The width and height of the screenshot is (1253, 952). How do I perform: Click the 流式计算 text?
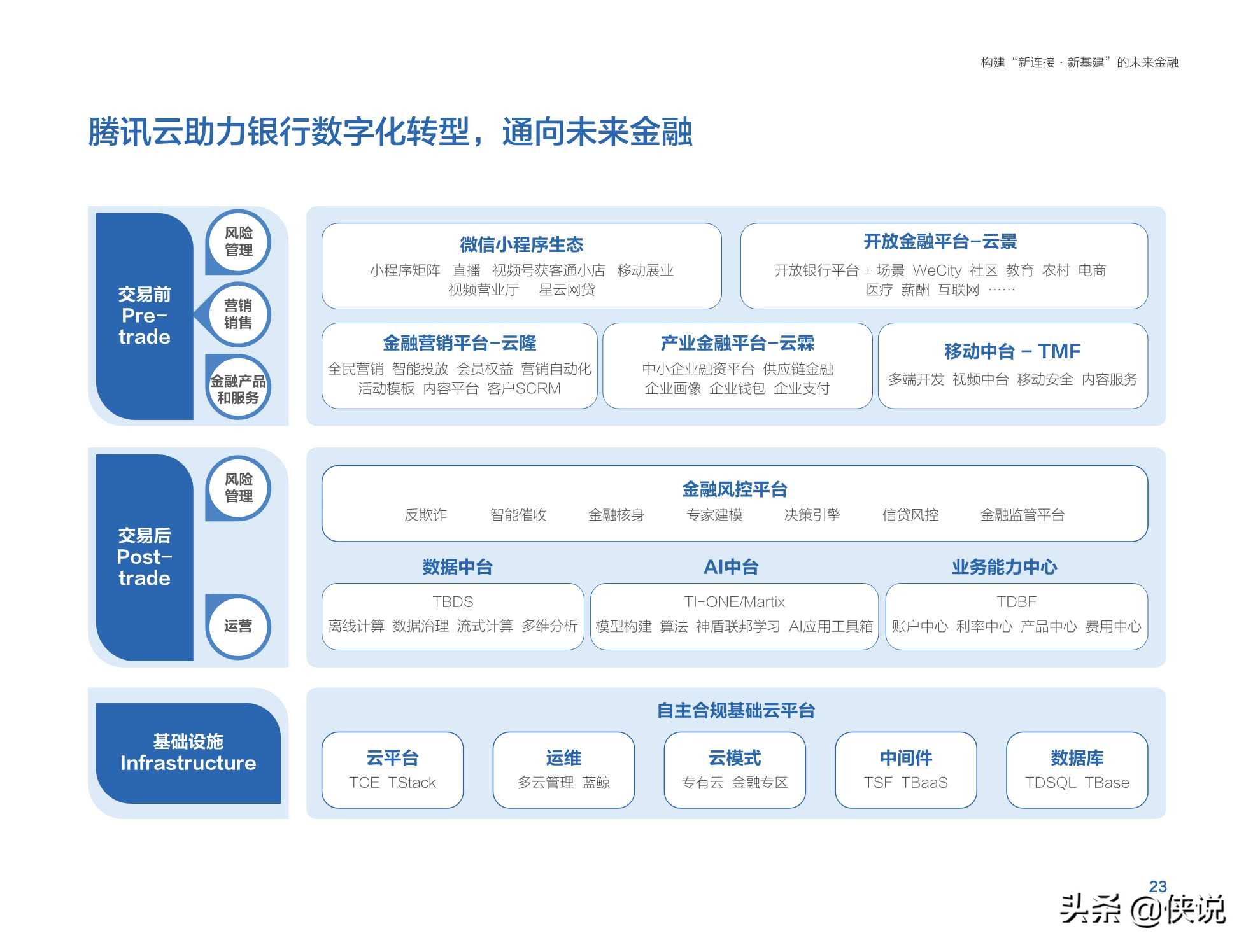coord(485,627)
